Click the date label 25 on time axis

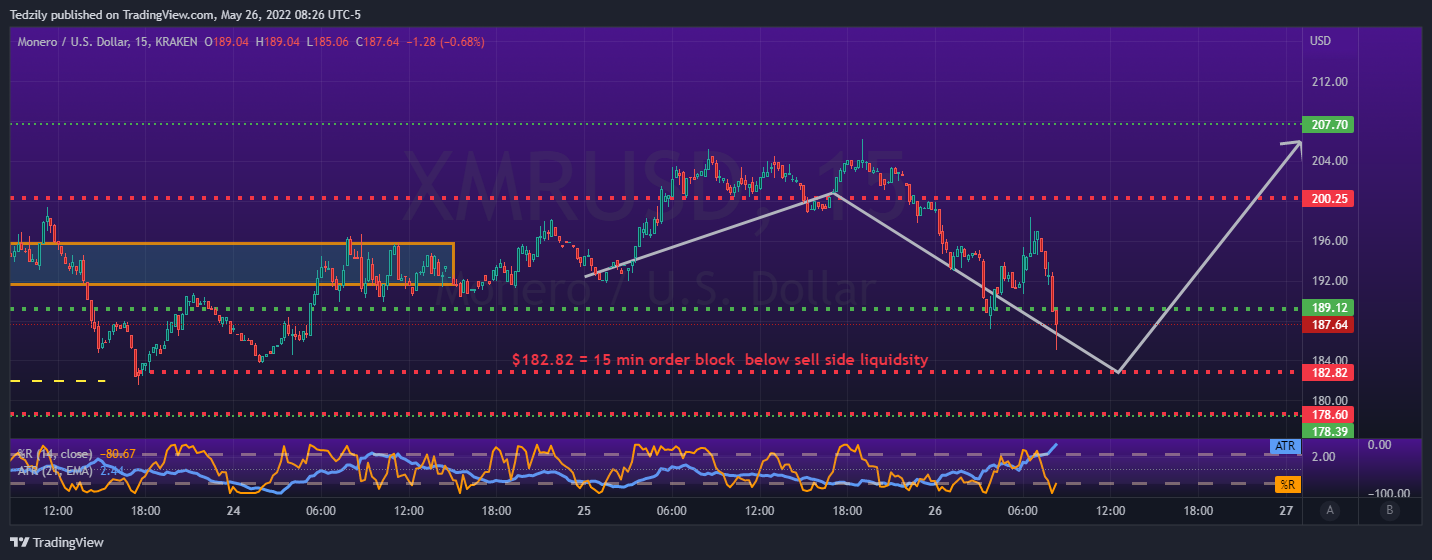coord(584,511)
